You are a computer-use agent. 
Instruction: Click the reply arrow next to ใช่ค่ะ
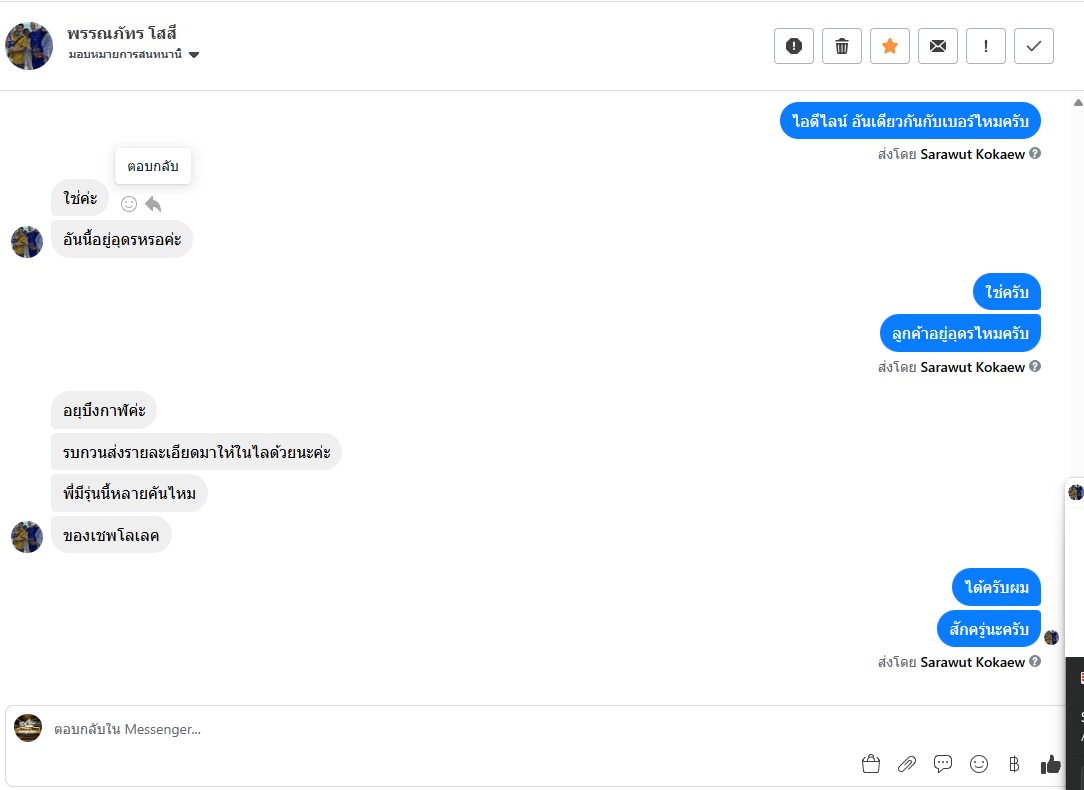[x=153, y=204]
